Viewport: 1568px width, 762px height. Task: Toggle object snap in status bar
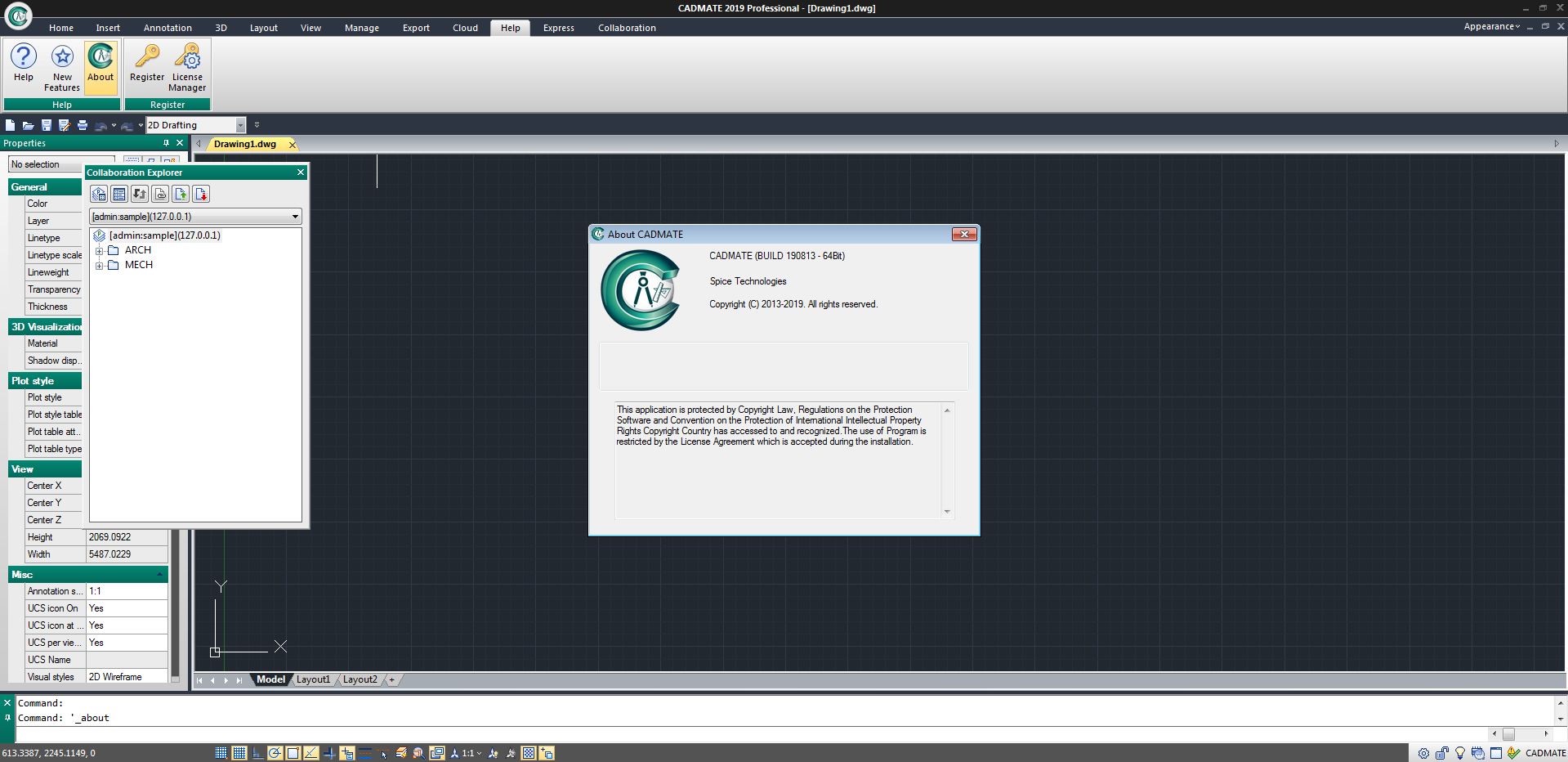[x=293, y=753]
